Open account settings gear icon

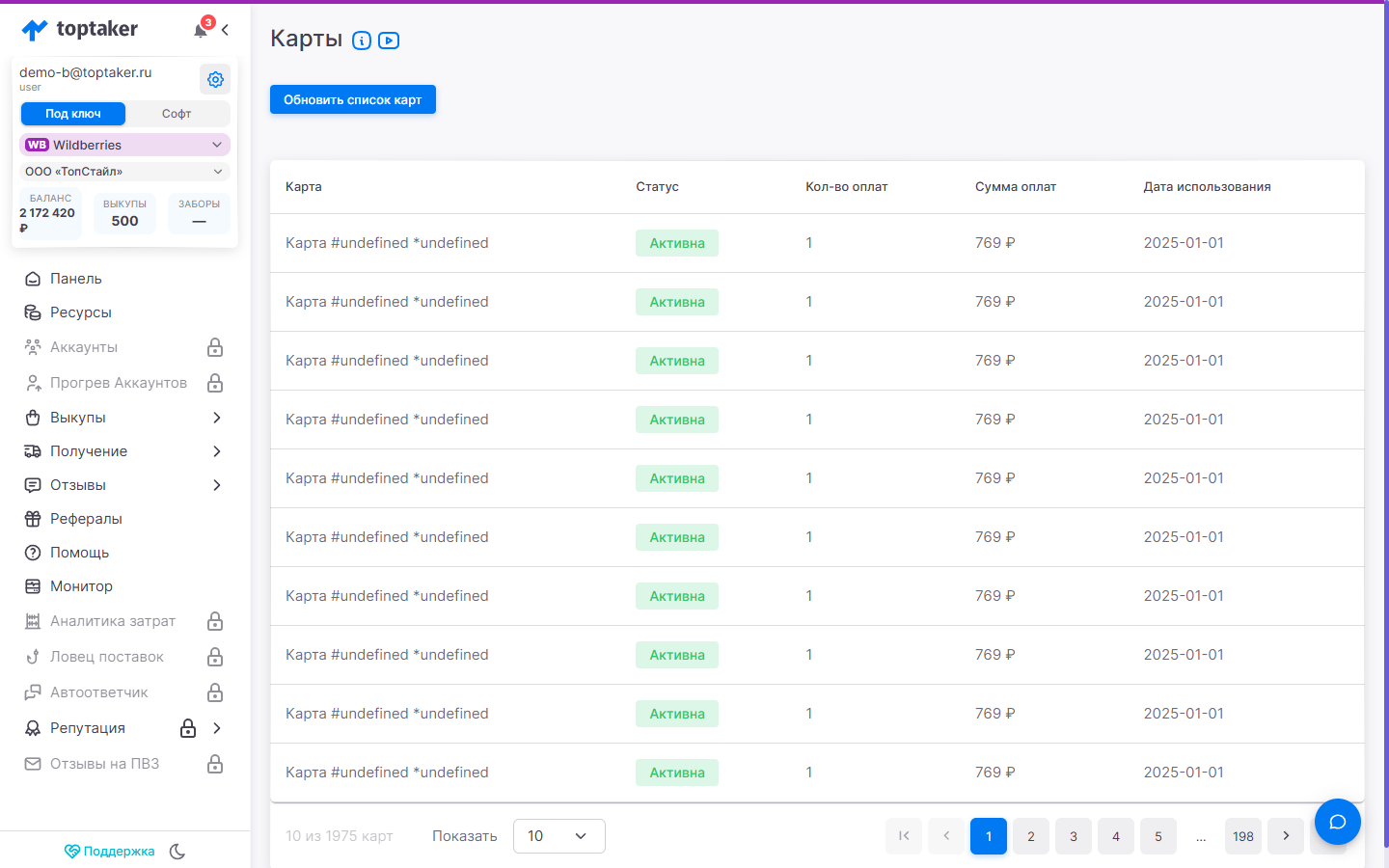(x=215, y=79)
